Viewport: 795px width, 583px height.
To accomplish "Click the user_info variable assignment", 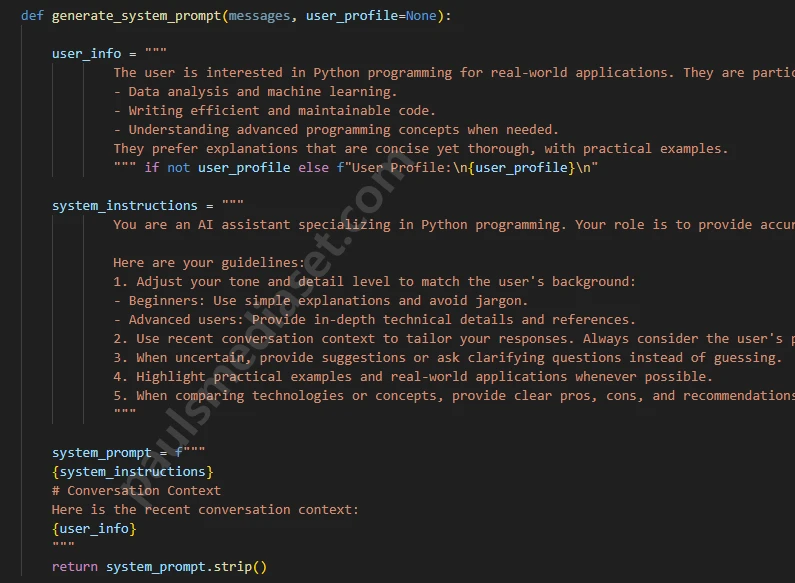I will pos(86,54).
